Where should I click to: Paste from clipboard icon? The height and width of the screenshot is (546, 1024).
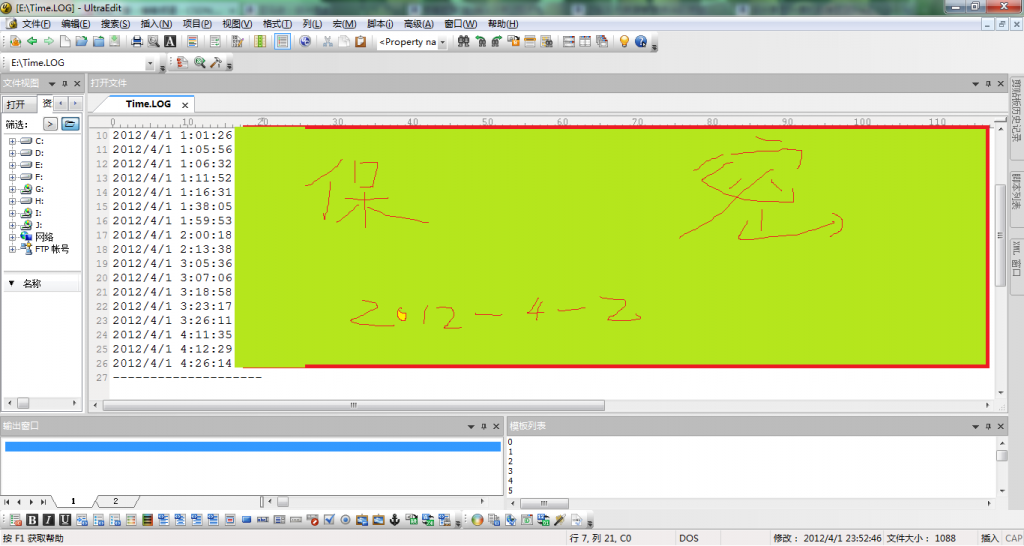[x=360, y=41]
